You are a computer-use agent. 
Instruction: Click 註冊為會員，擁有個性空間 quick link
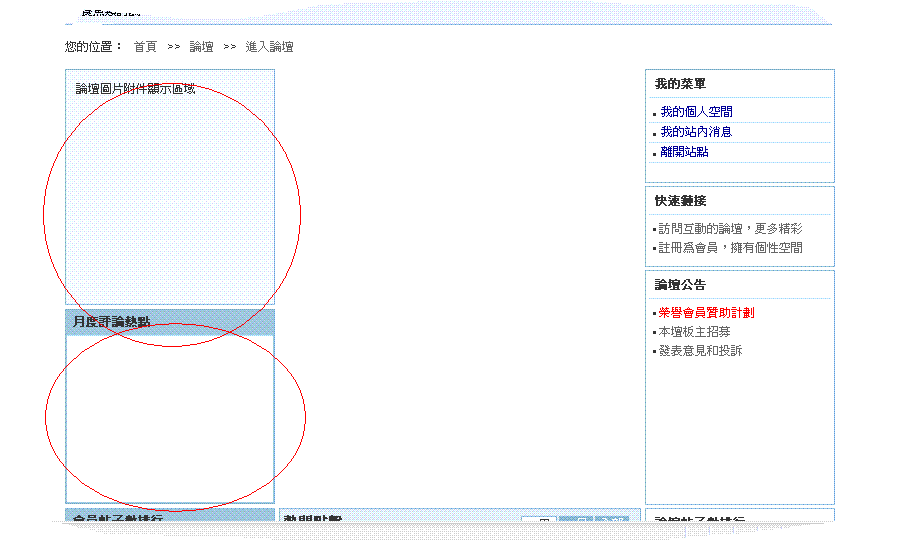point(730,248)
